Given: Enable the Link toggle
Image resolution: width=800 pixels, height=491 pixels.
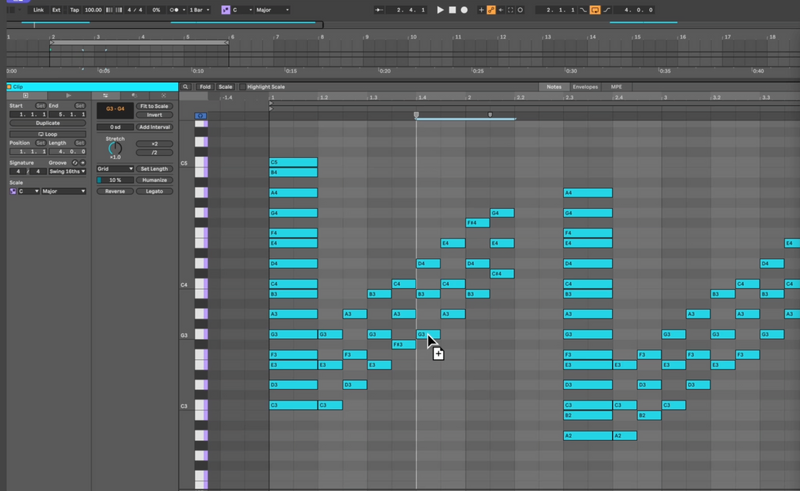Looking at the screenshot, I should pos(38,10).
